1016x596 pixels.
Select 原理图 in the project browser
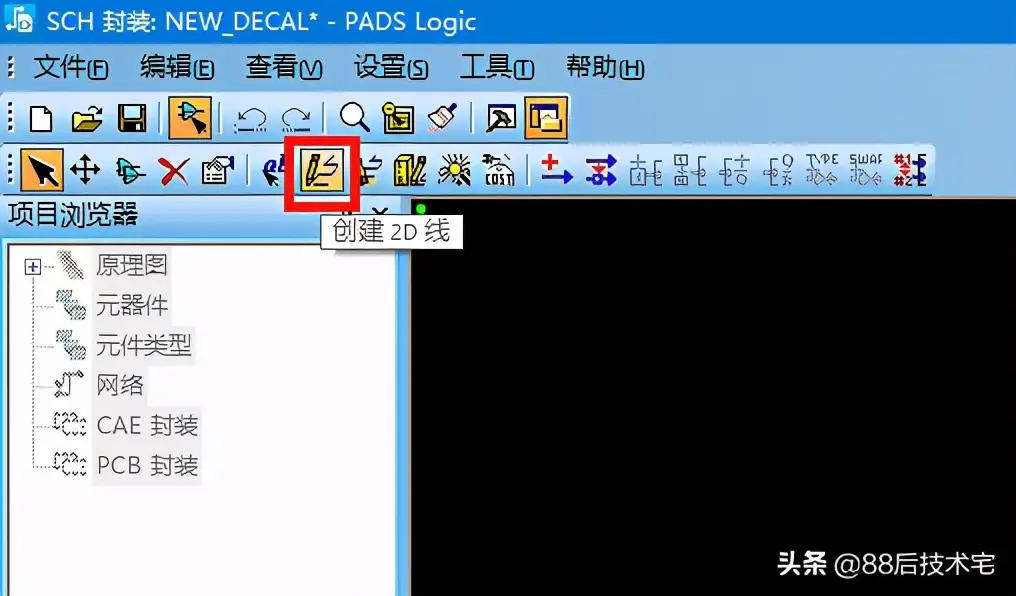pos(132,265)
